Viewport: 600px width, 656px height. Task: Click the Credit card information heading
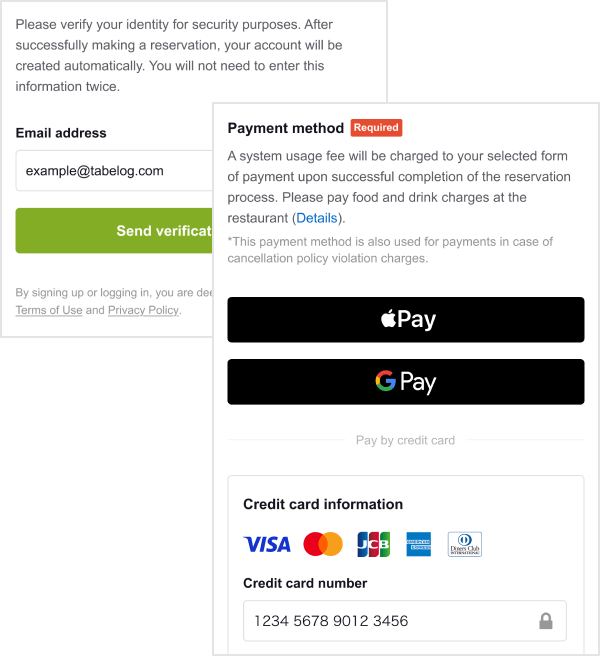tap(323, 504)
